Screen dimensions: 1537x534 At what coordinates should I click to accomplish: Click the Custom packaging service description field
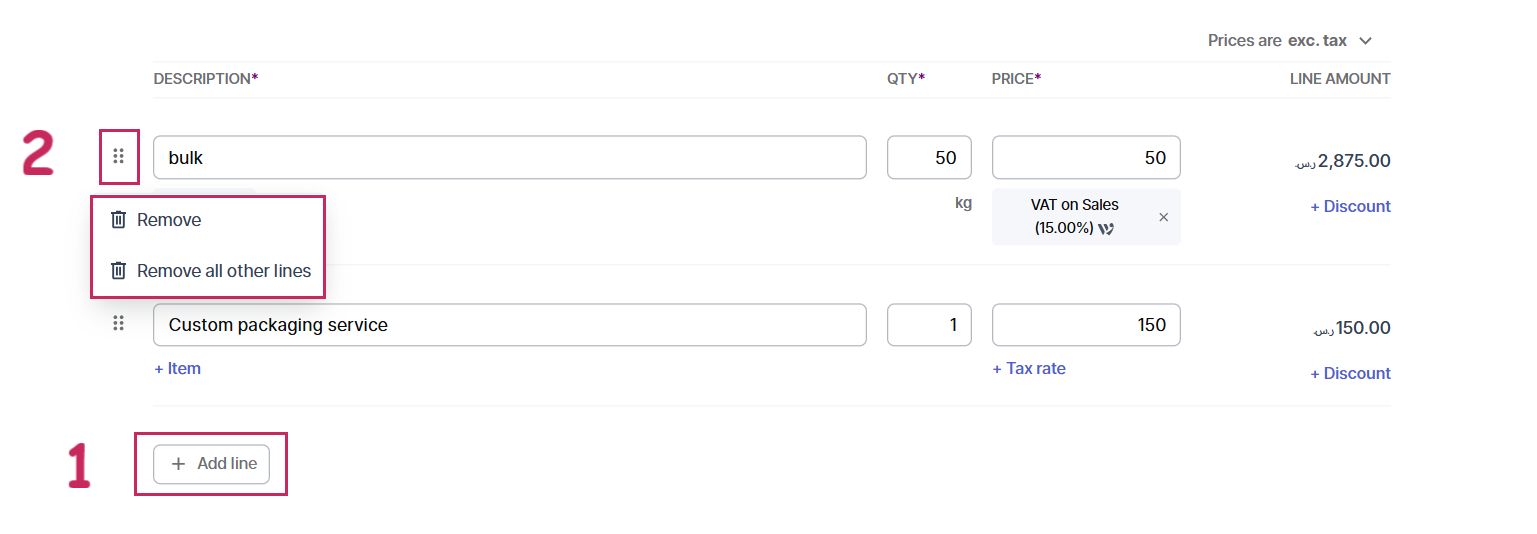click(x=509, y=325)
